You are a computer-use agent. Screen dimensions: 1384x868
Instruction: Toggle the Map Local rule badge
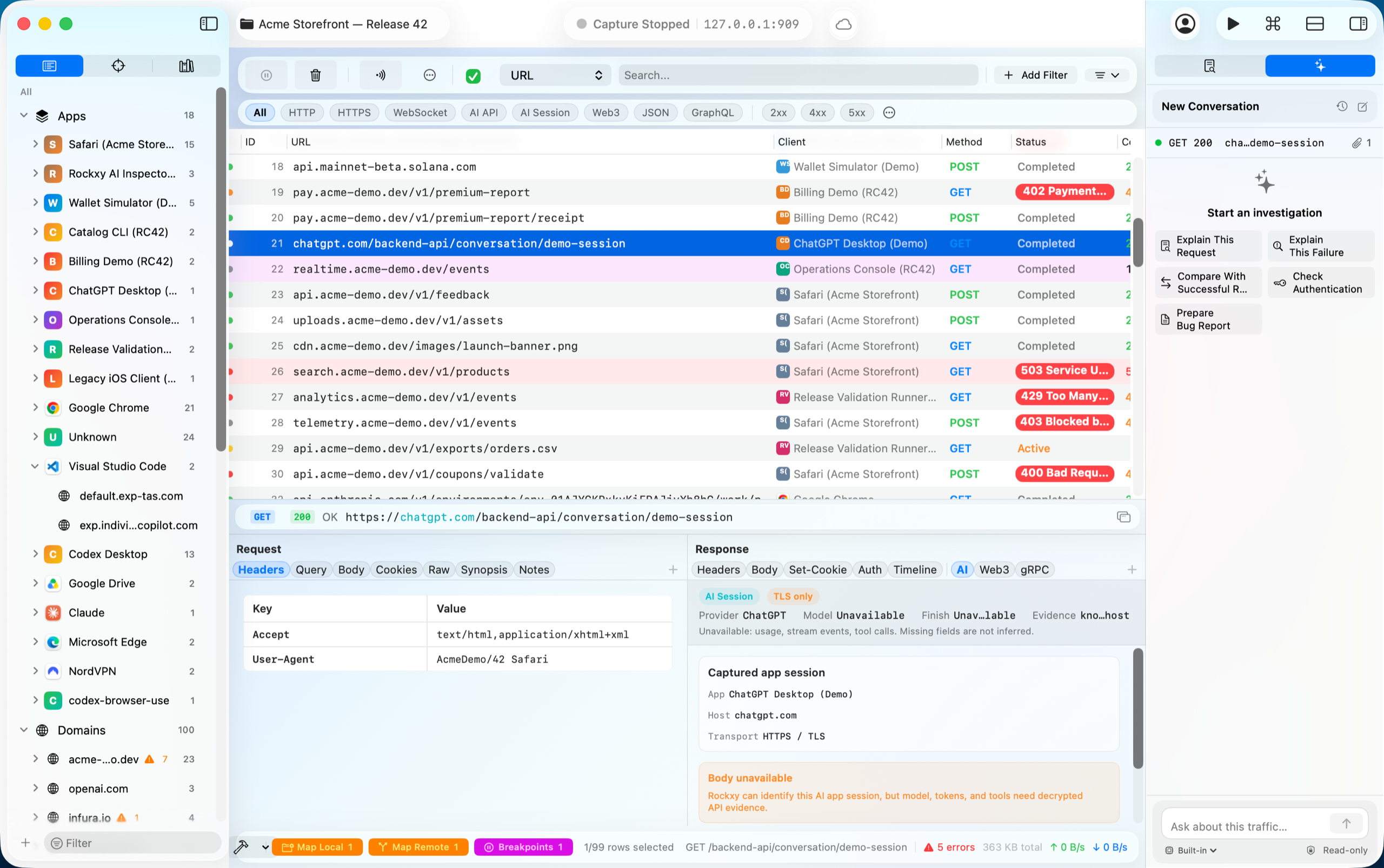[317, 847]
